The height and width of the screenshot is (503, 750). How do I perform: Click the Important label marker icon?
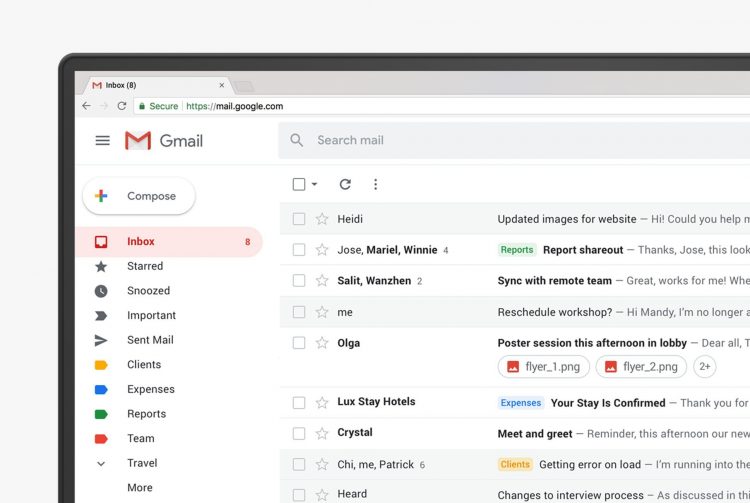pyautogui.click(x=101, y=316)
